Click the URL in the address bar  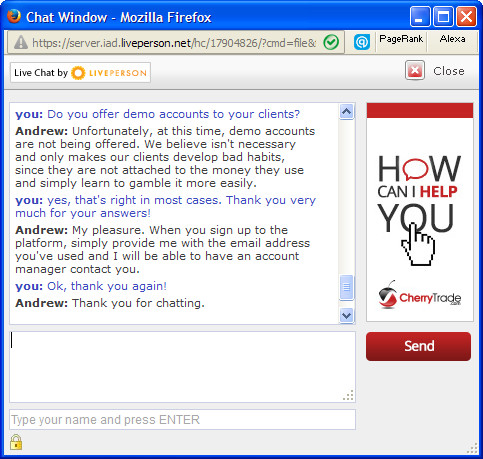click(x=174, y=43)
